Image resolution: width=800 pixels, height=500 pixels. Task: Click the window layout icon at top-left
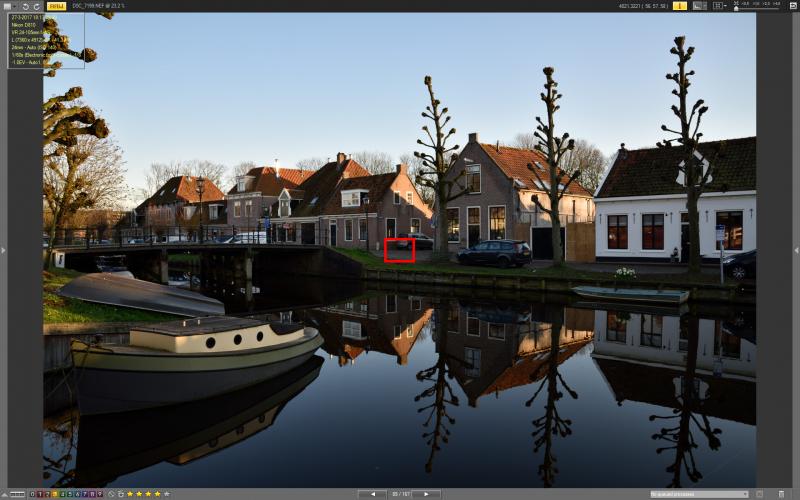[x=7, y=6]
